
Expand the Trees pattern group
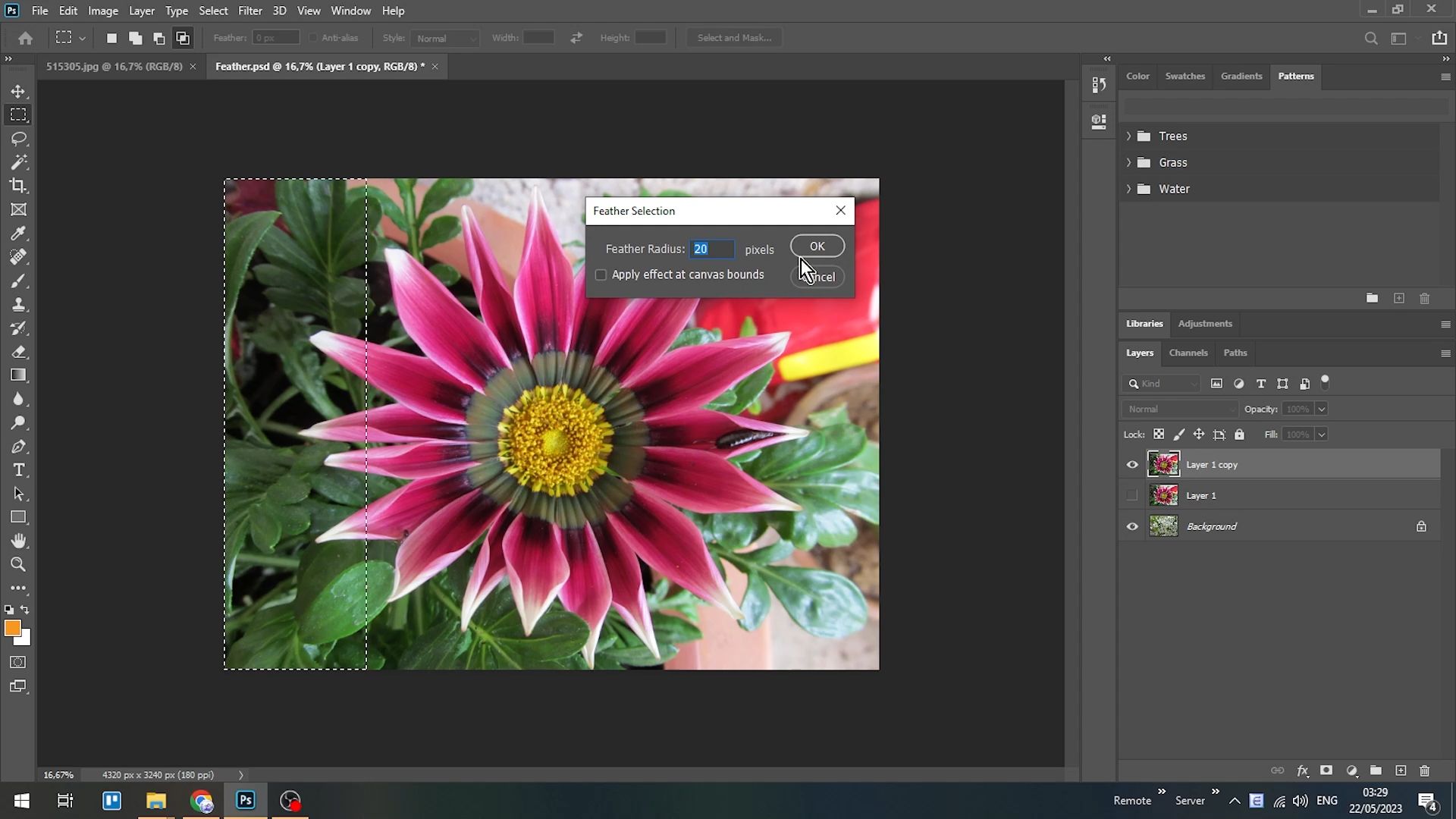coord(1129,136)
